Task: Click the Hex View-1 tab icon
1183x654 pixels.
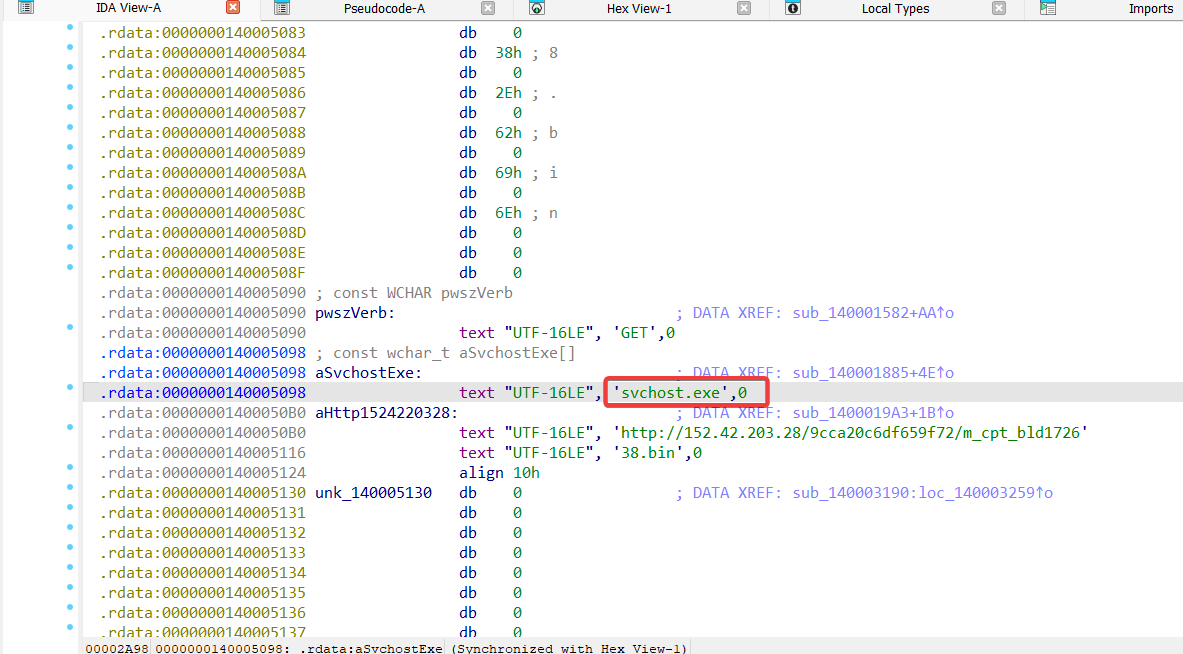Action: tap(537, 8)
